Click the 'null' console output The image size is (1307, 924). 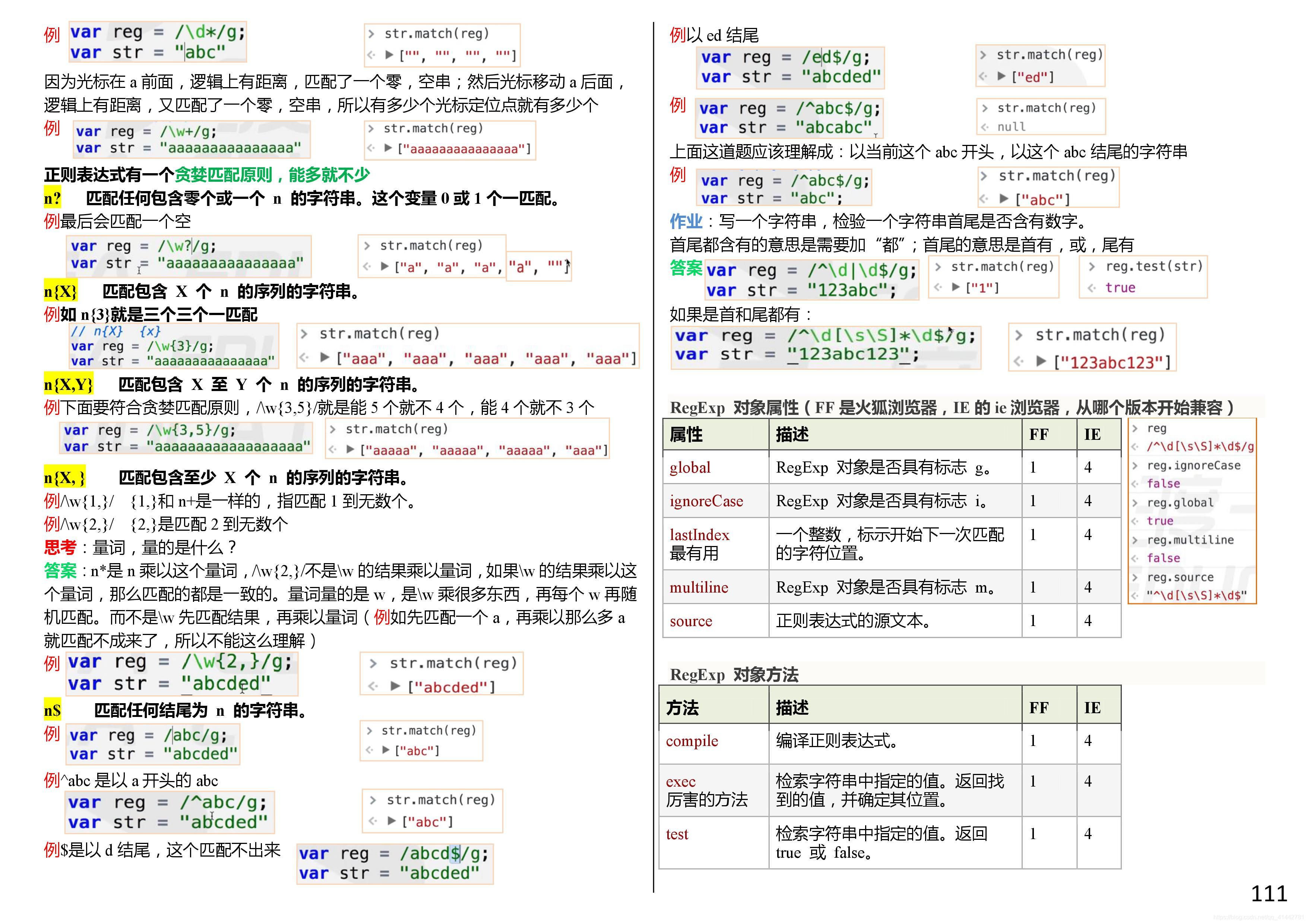tap(1011, 126)
